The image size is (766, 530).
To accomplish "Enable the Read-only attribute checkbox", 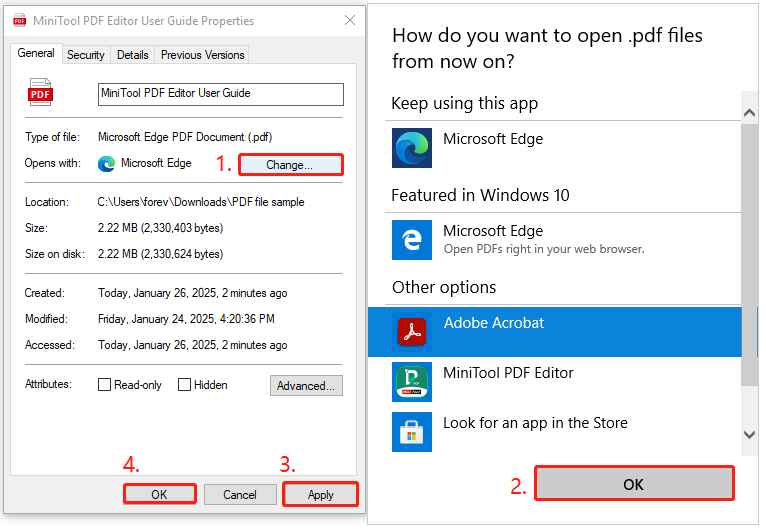I will pyautogui.click(x=104, y=385).
